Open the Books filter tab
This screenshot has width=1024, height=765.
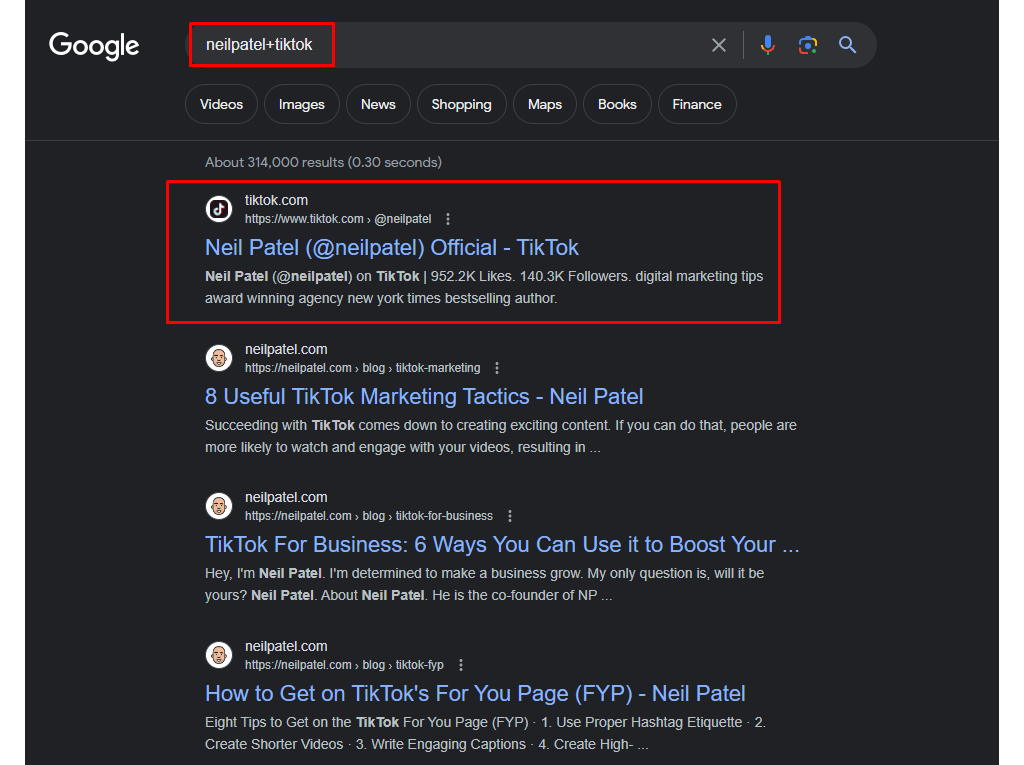click(617, 104)
